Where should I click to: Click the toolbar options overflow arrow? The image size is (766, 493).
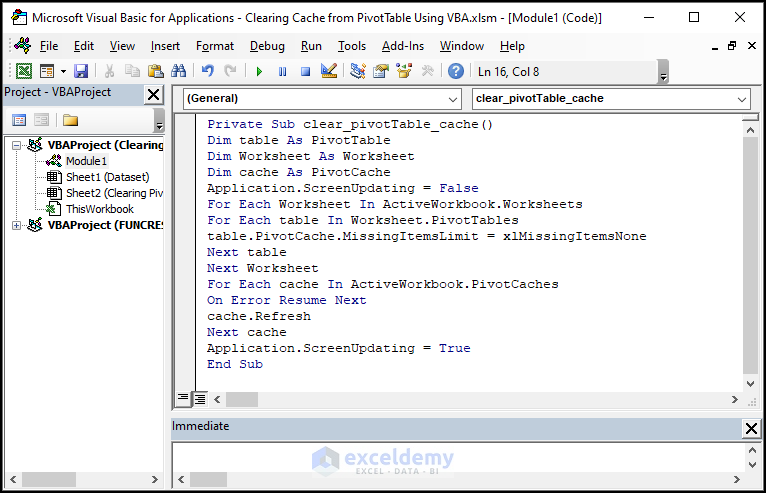tap(663, 72)
